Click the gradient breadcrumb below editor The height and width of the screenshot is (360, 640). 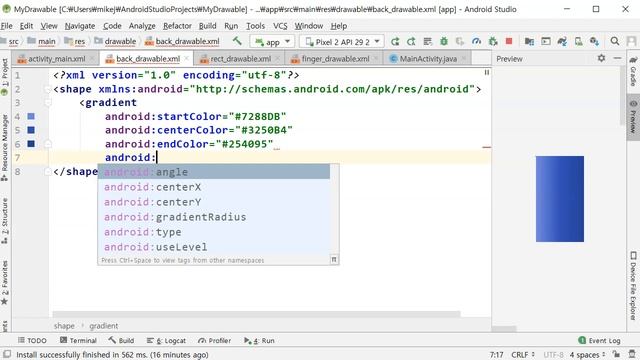point(104,326)
